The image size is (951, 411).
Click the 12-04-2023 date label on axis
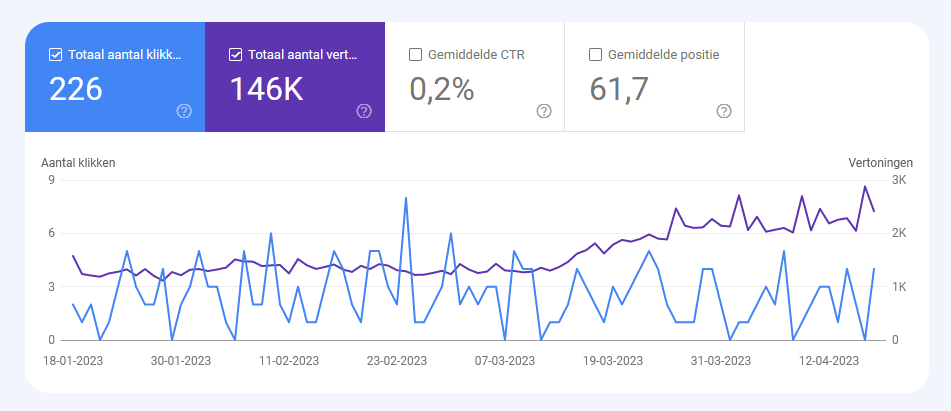(829, 361)
